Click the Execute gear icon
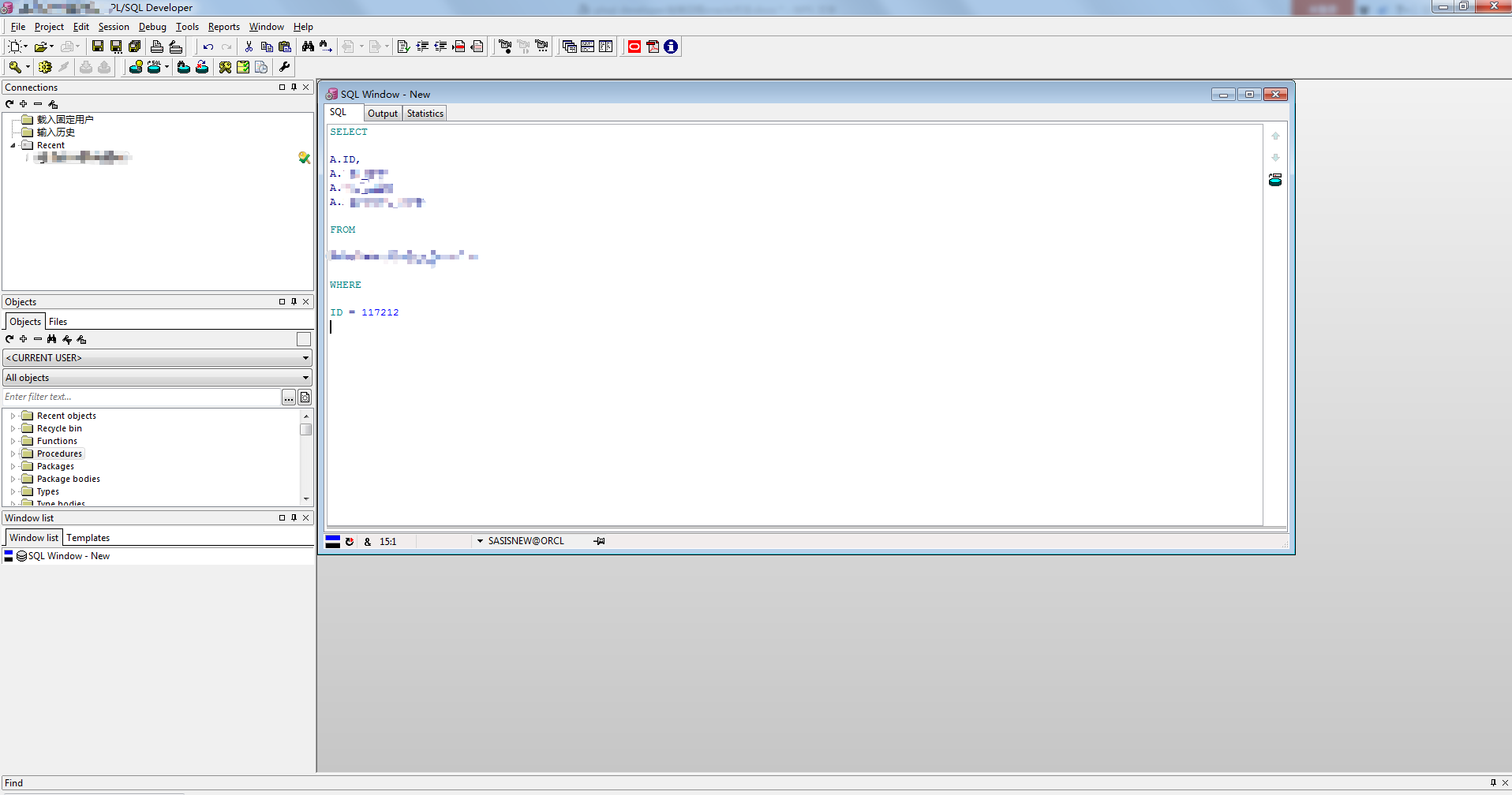 click(45, 67)
